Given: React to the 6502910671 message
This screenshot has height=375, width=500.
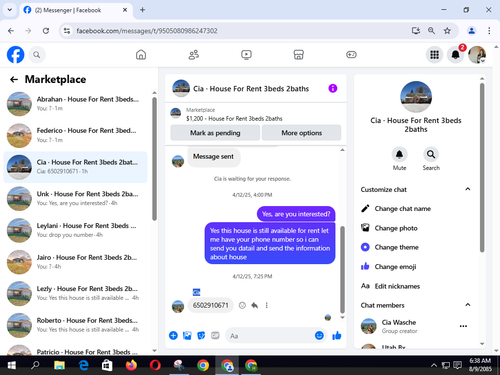Looking at the screenshot, I should tap(242, 305).
